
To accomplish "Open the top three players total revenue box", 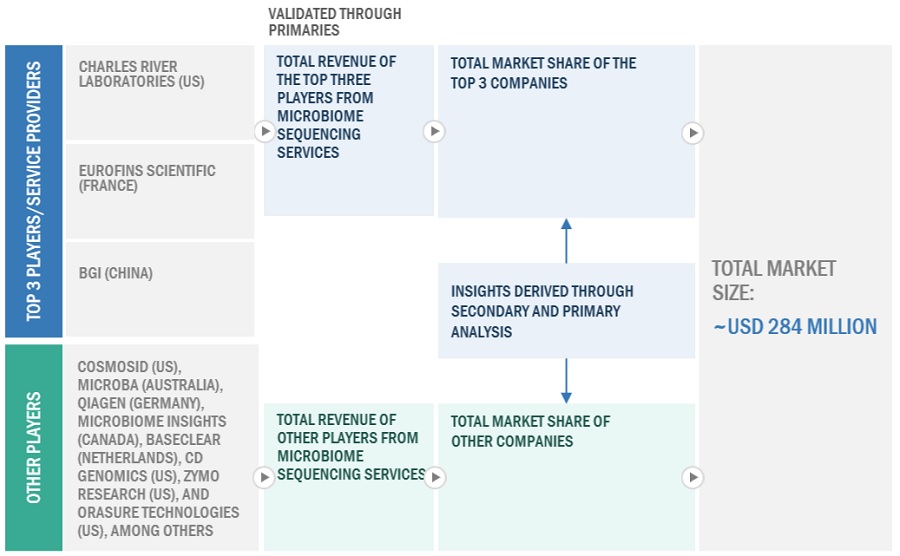I will click(348, 130).
